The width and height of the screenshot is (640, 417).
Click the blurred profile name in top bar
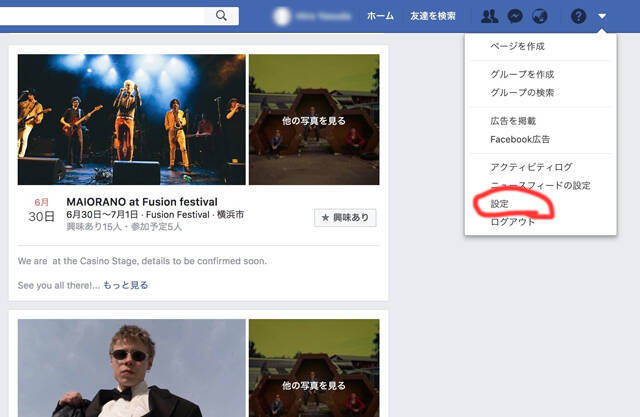tap(323, 16)
